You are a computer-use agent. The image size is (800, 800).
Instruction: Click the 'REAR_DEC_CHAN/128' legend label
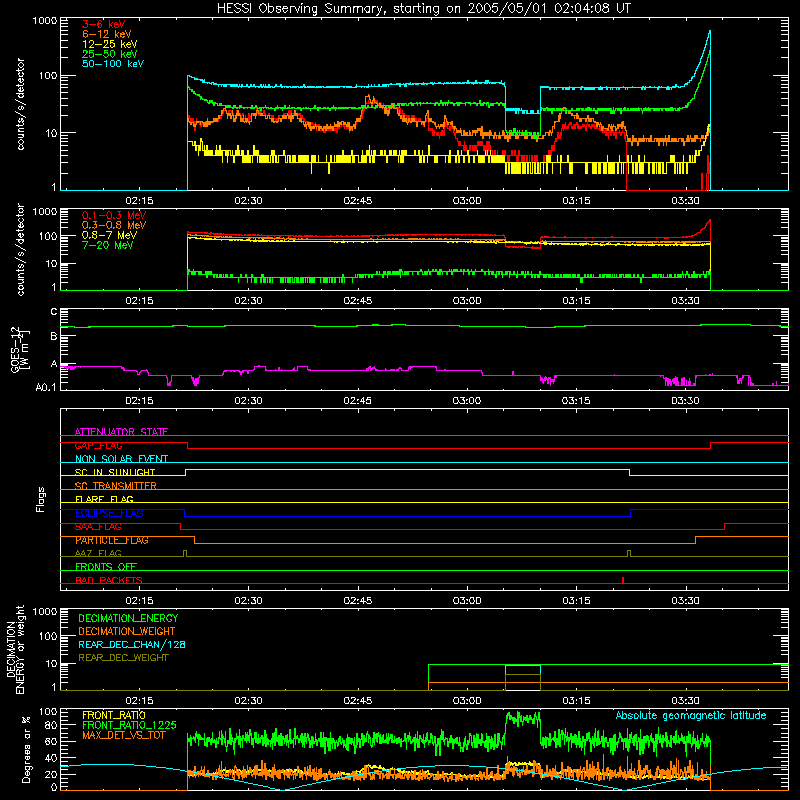pyautogui.click(x=132, y=644)
